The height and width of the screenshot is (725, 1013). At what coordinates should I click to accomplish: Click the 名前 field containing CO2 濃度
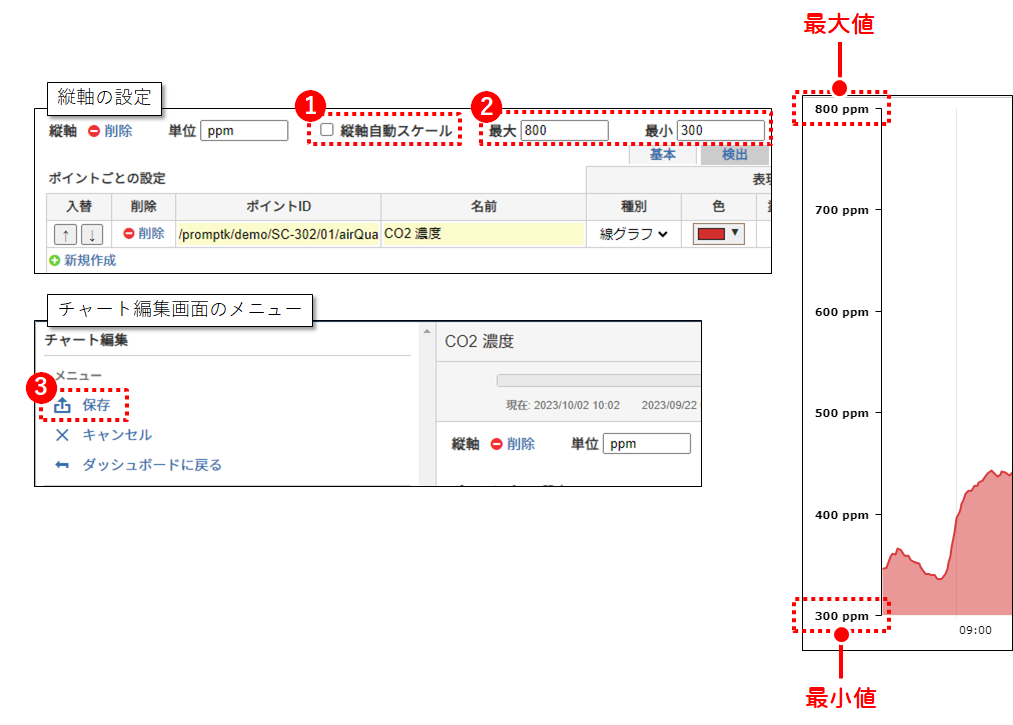tap(483, 234)
